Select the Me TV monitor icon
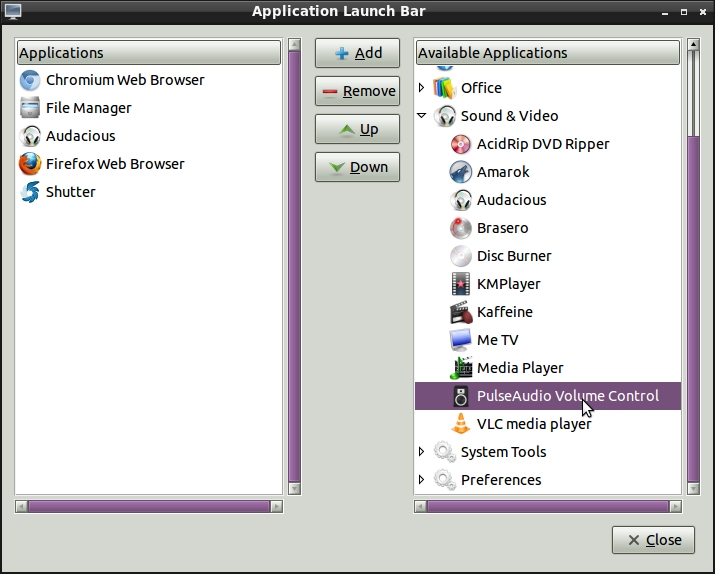Viewport: 715px width, 574px height. 461,340
